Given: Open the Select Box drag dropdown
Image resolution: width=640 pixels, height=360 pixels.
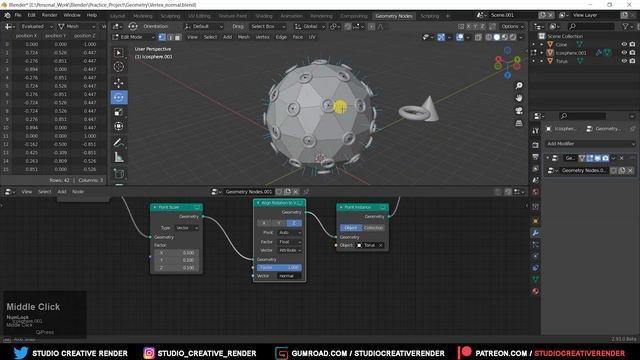Looking at the screenshot, I should coord(267,26).
